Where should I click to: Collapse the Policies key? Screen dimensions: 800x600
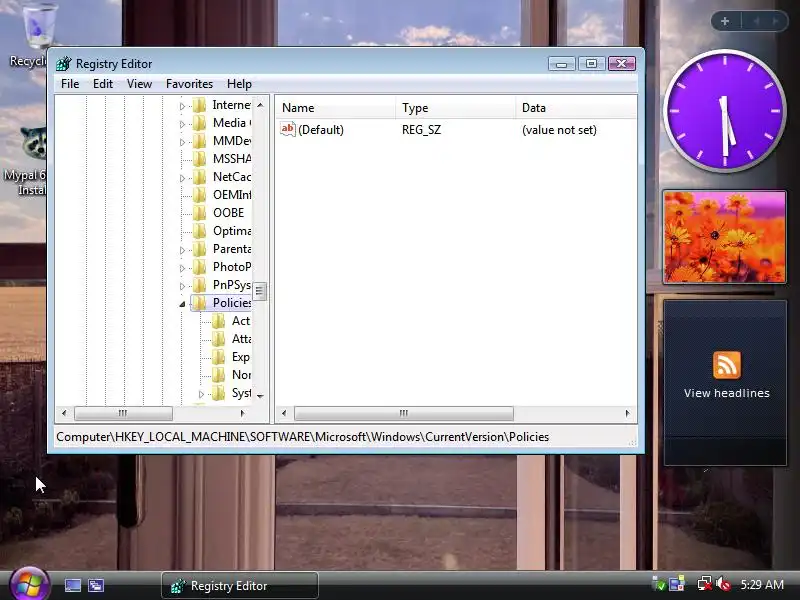182,304
